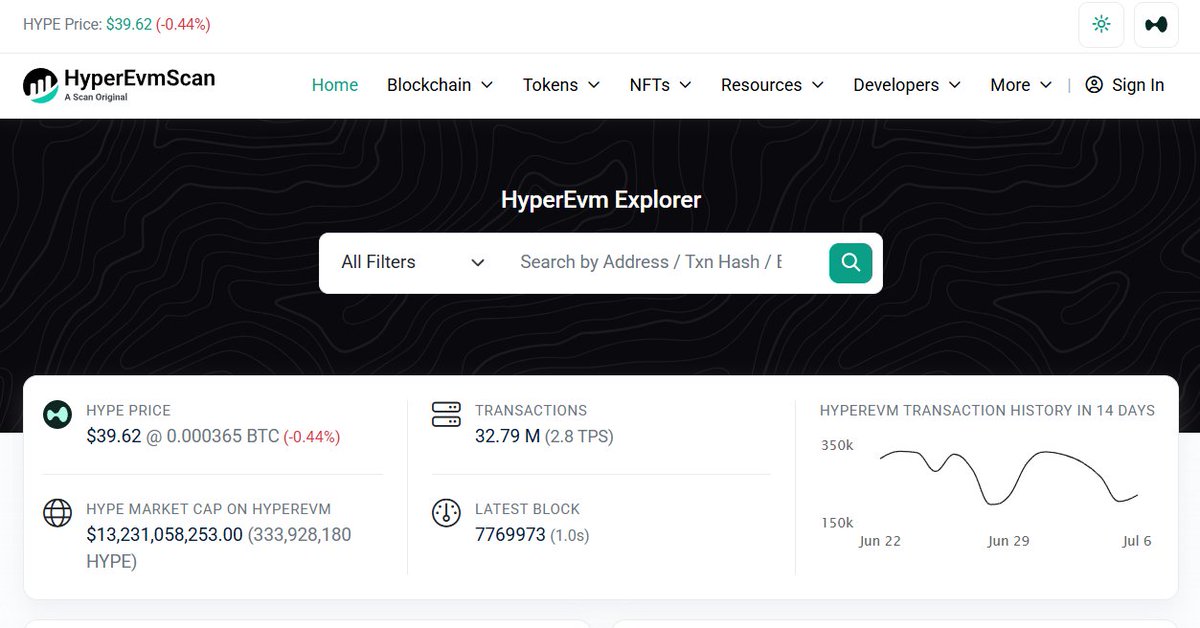Open the All Filters dropdown
Image resolution: width=1200 pixels, height=628 pixels.
[x=413, y=262]
